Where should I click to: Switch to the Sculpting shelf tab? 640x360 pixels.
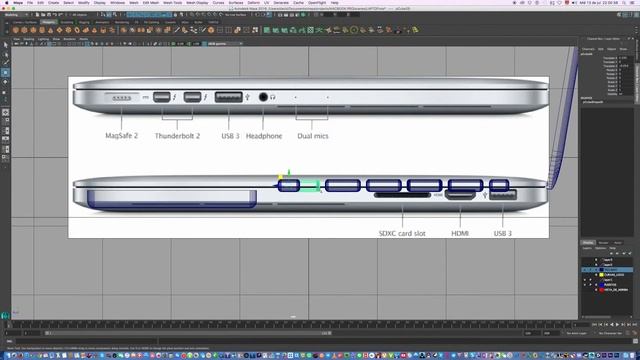point(67,22)
